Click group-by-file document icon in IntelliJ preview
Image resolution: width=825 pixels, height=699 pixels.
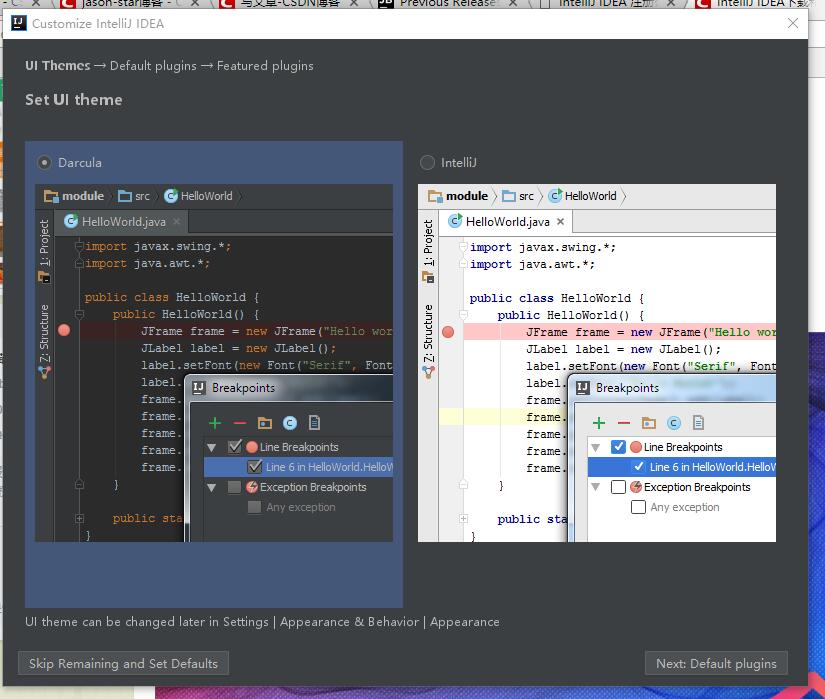point(698,423)
